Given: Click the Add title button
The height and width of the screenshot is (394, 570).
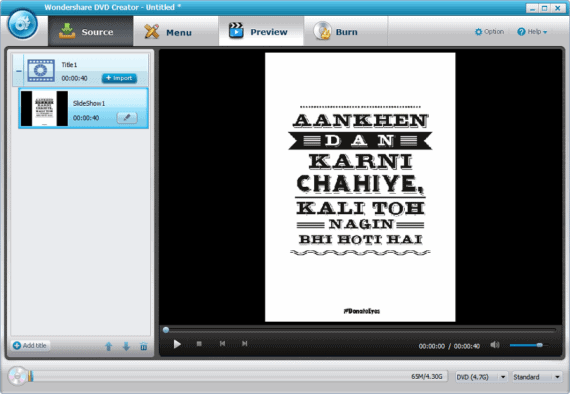Looking at the screenshot, I should pyautogui.click(x=31, y=345).
